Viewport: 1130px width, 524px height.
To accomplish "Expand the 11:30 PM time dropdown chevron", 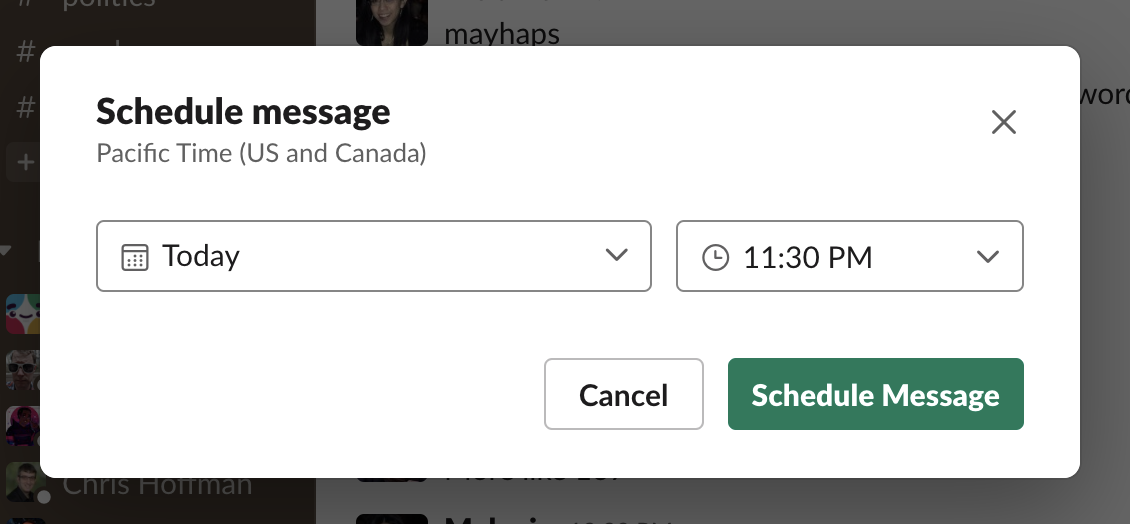I will pos(987,257).
